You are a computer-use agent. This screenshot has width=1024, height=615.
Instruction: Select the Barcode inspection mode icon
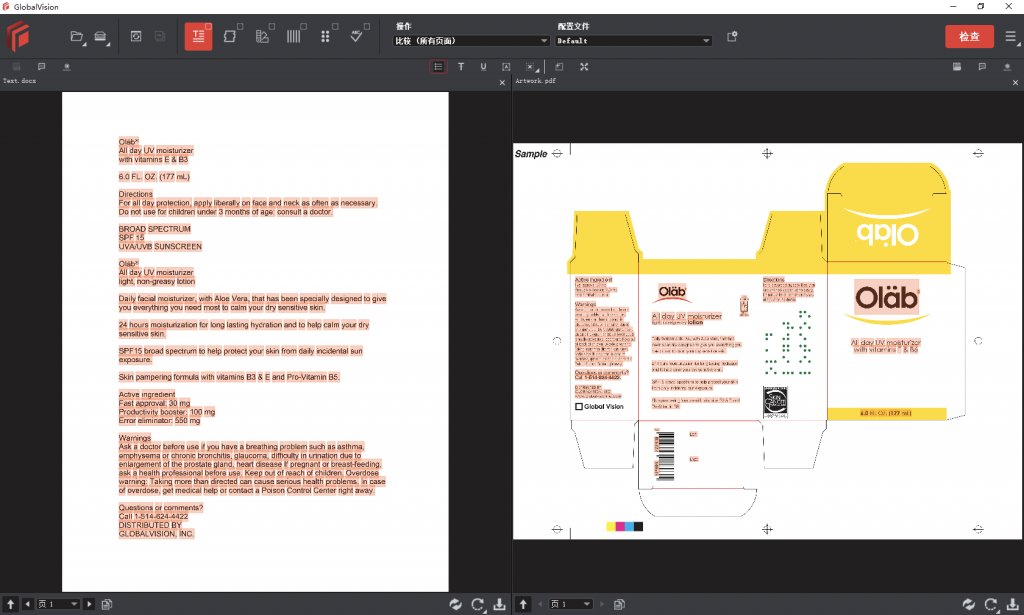coord(294,37)
